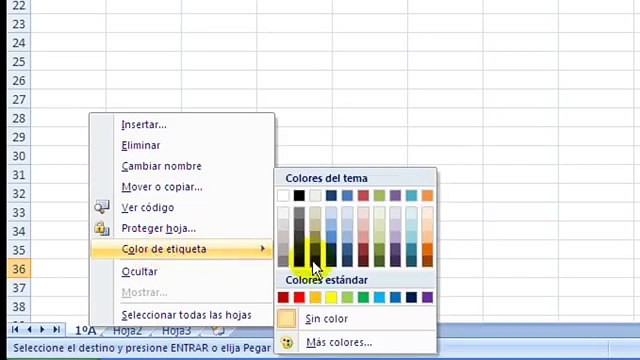Pick light blue standard color swatch
The image size is (640, 360).
coord(379,297)
